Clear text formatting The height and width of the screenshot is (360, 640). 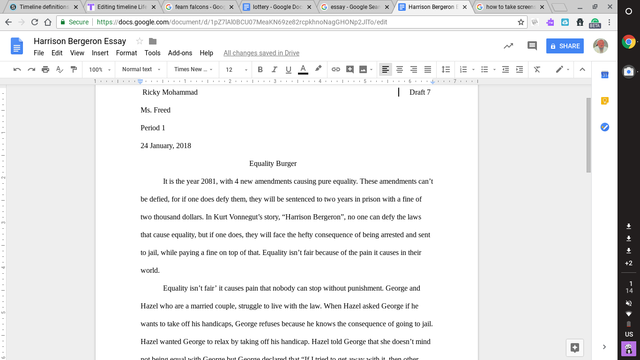click(x=537, y=70)
